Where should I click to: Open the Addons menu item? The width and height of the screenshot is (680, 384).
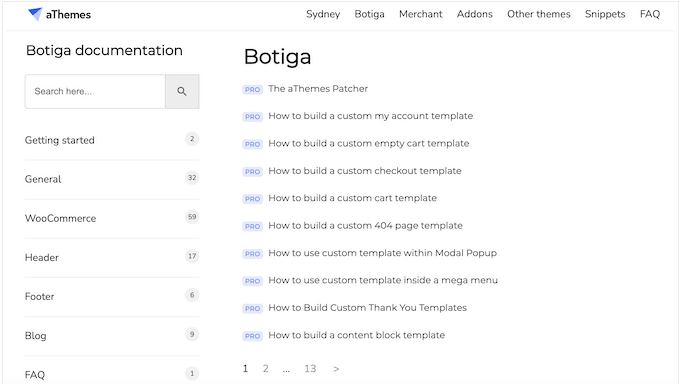pos(474,14)
